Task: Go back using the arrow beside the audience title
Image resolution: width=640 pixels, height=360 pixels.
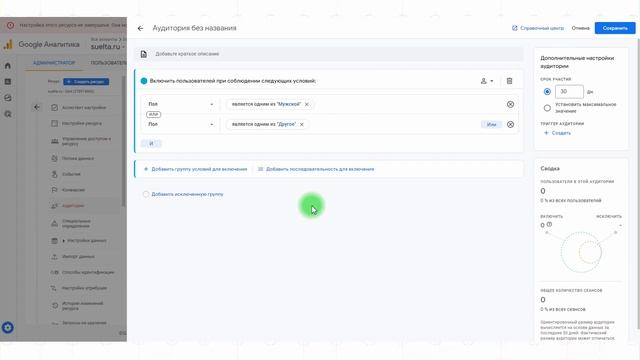Action: click(x=140, y=28)
